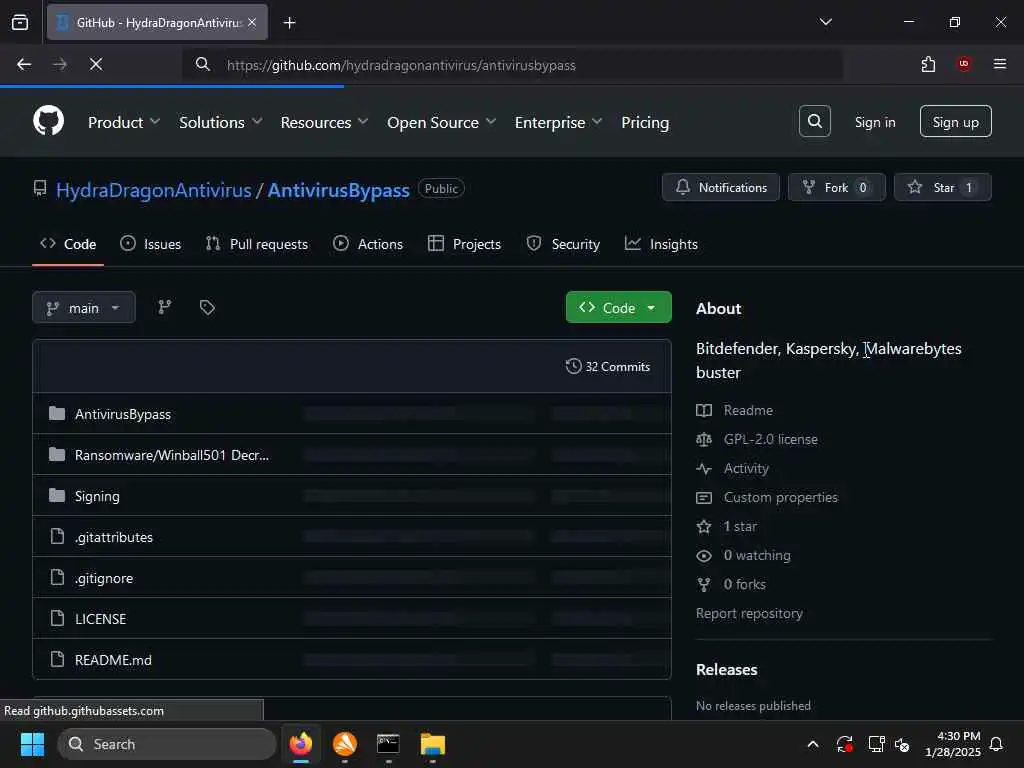
Task: Stop page loading with the X button
Action: tap(95, 64)
